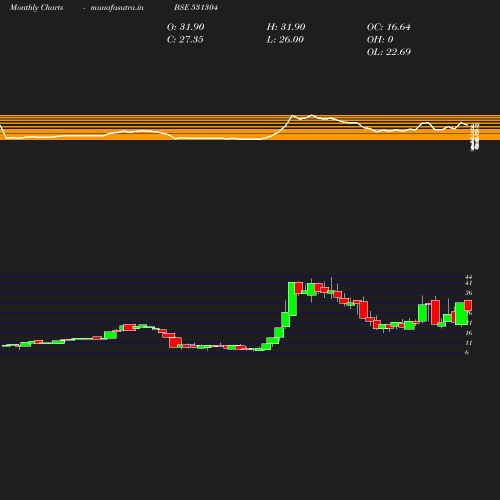Click the 'munafasutra.in' site label
This screenshot has height=500, width=500.
[117, 7]
